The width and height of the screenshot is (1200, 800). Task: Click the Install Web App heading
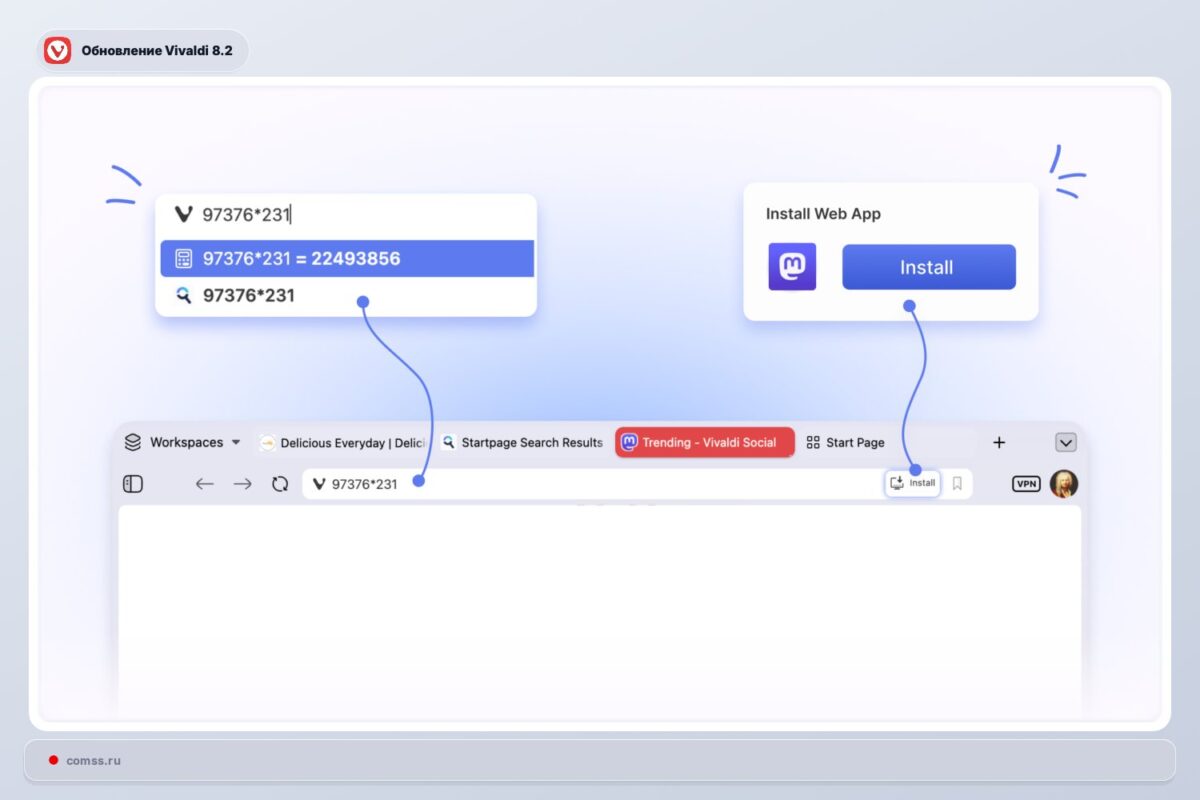(823, 214)
